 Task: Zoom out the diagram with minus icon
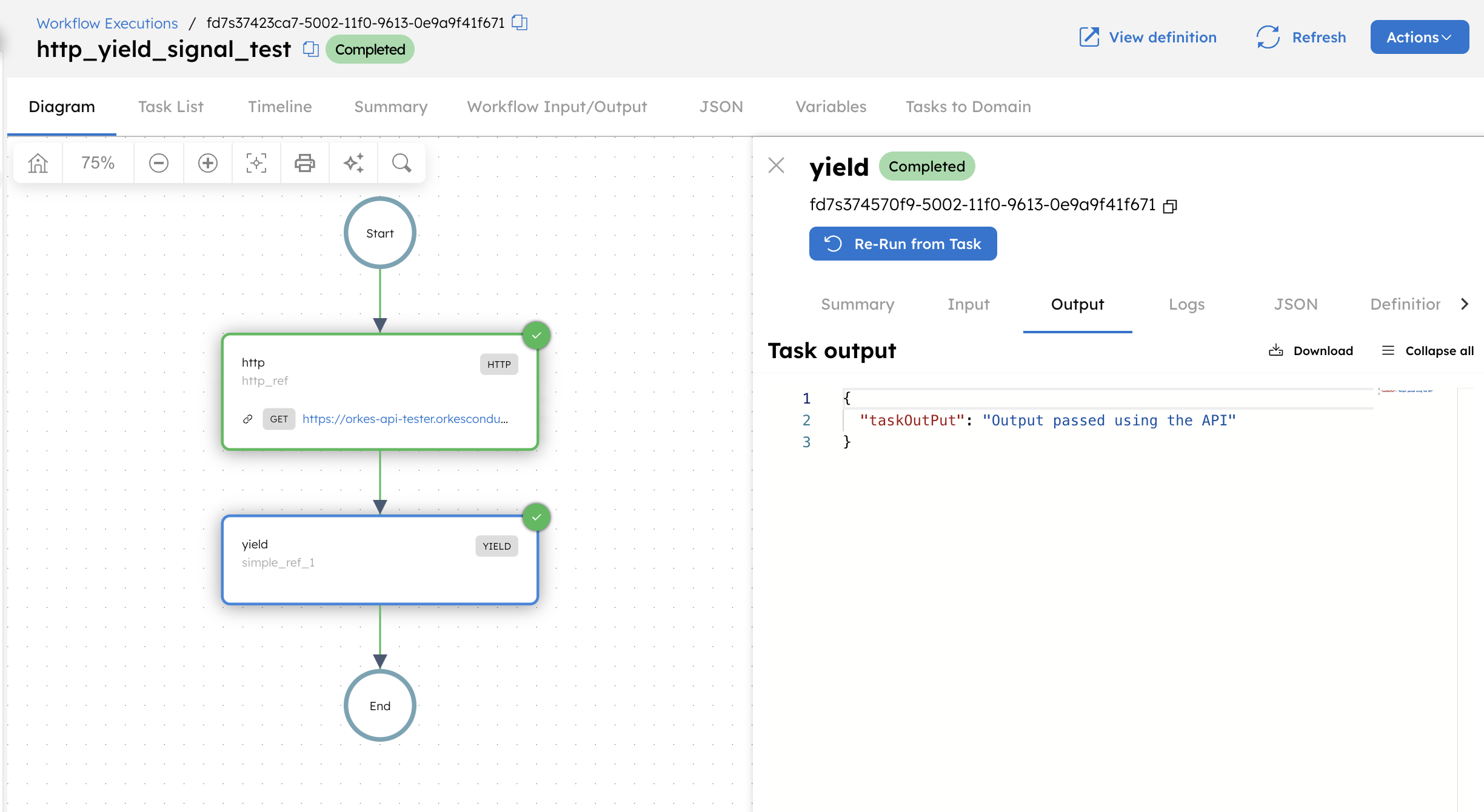(x=159, y=163)
